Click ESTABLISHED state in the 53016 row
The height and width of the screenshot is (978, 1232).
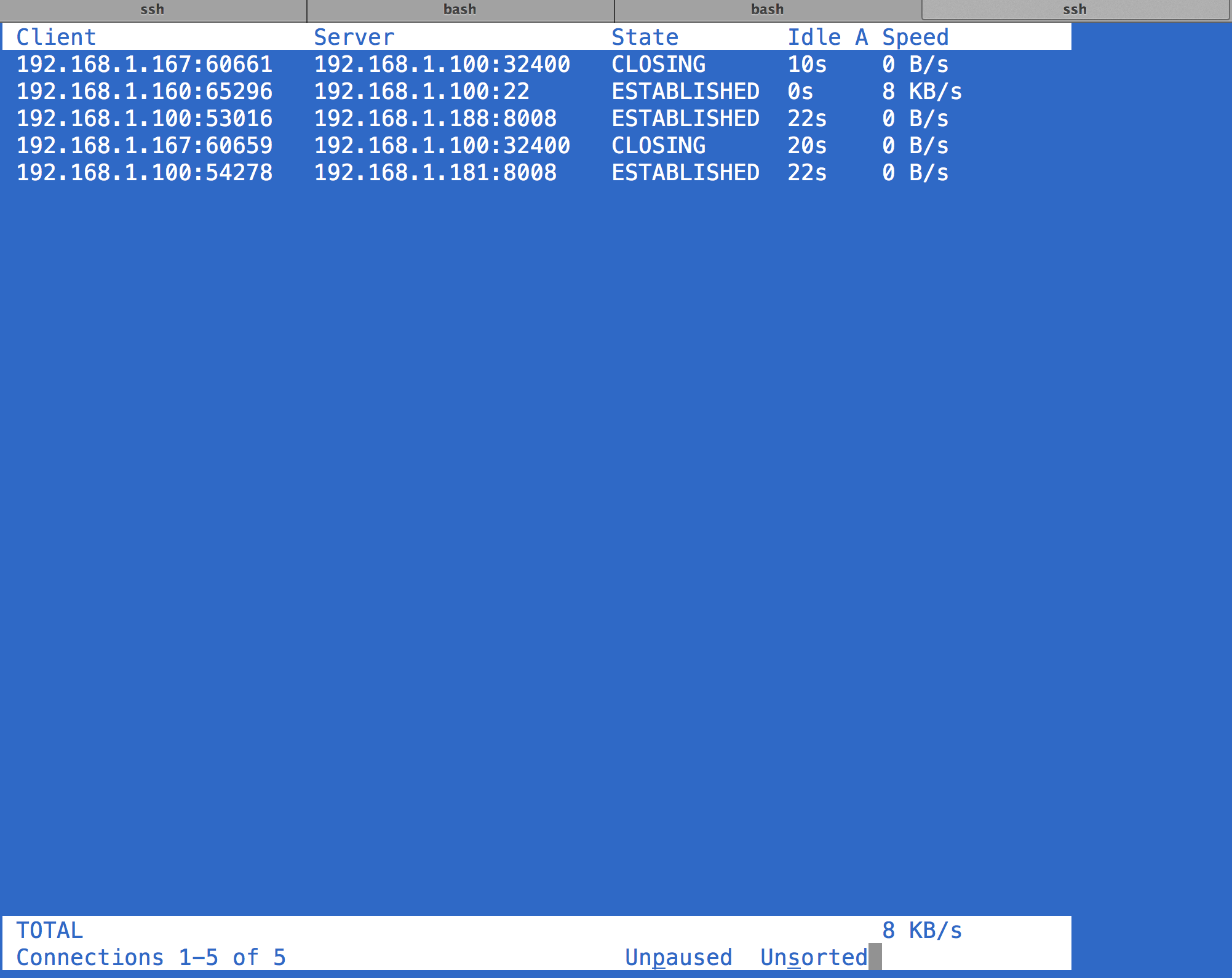tap(686, 118)
